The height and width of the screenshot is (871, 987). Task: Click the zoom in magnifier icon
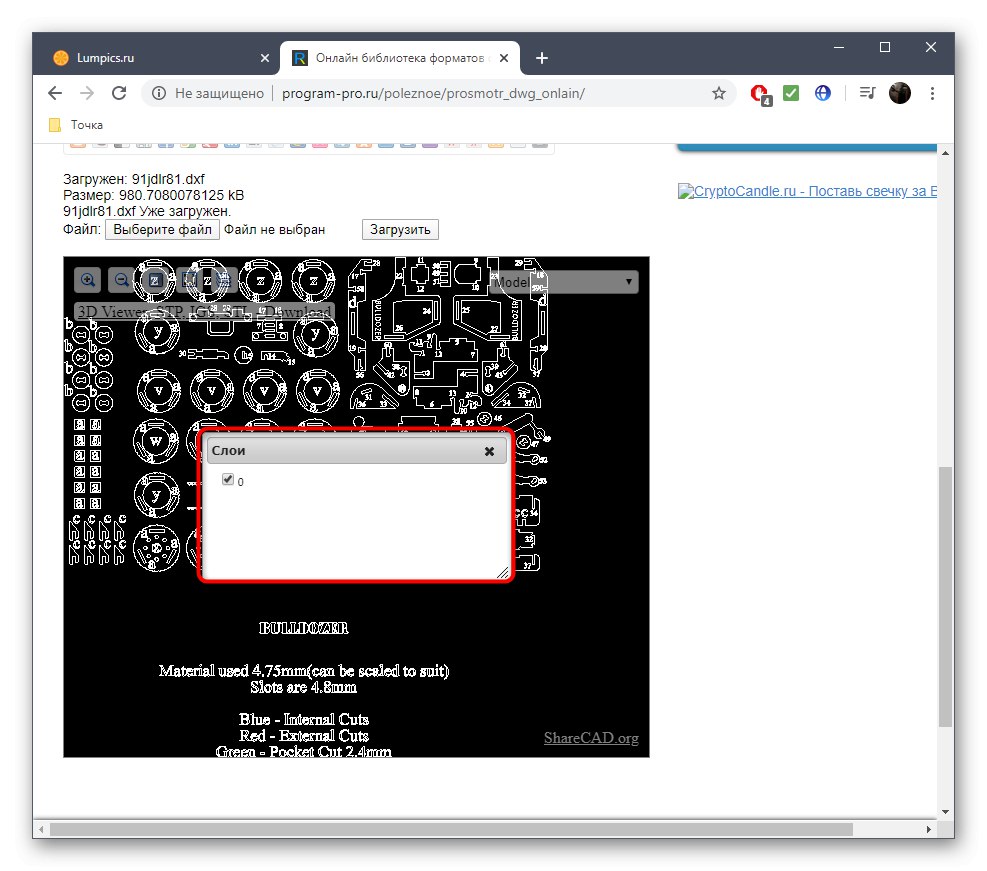pyautogui.click(x=87, y=280)
